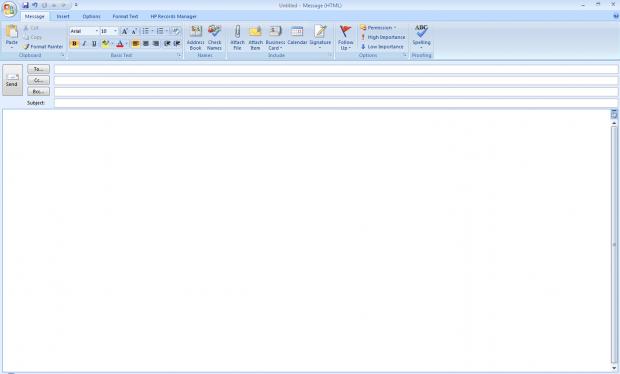Click the Copy command
The width and height of the screenshot is (620, 374).
tap(32, 37)
